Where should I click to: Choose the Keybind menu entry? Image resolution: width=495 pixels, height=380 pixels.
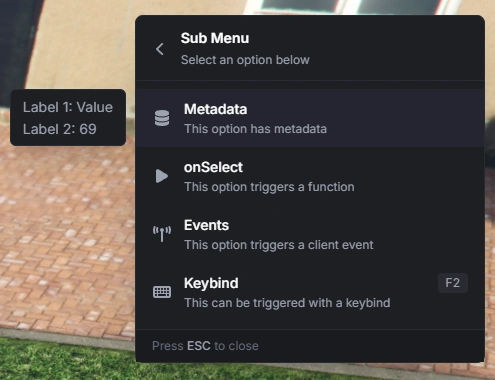[x=310, y=292]
